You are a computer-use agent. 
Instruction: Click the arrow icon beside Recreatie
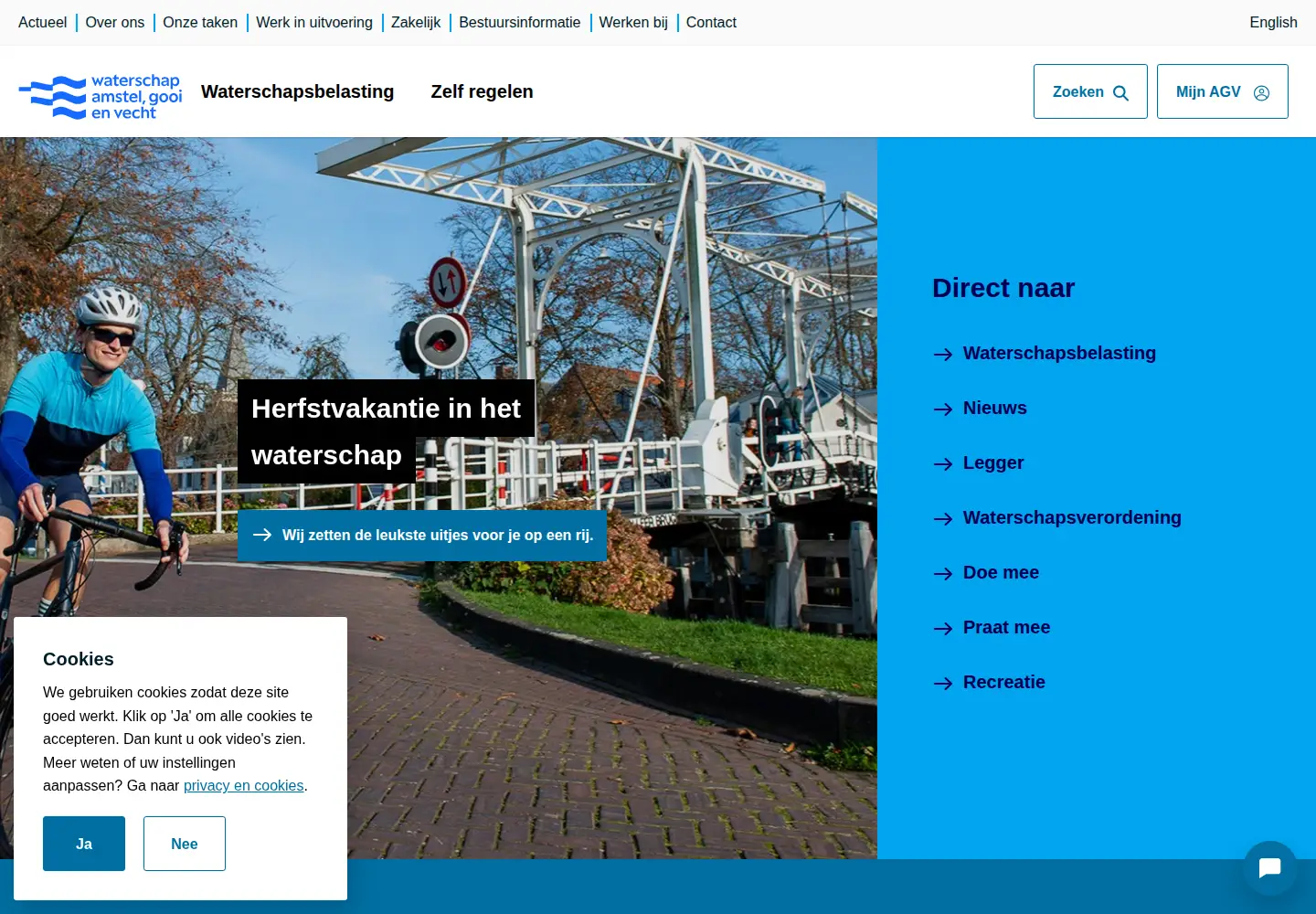pyautogui.click(x=943, y=684)
